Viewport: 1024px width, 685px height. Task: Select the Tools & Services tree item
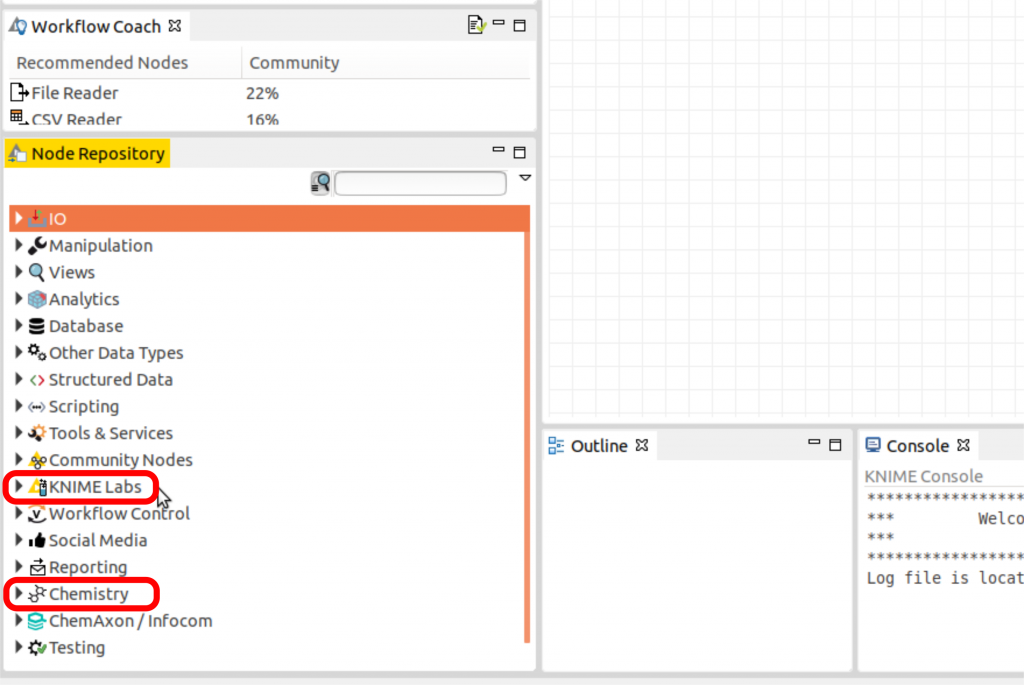[x=111, y=434]
